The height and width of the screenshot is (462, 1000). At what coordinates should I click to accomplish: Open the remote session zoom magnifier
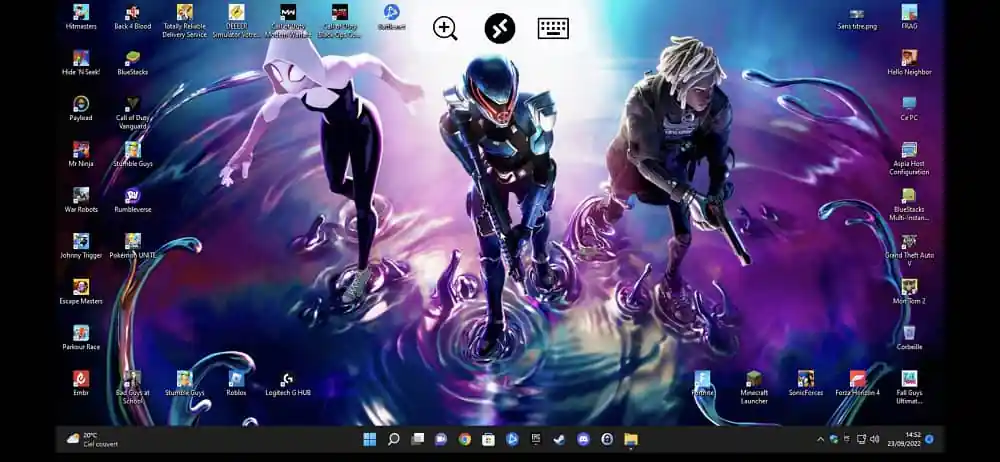pos(445,28)
